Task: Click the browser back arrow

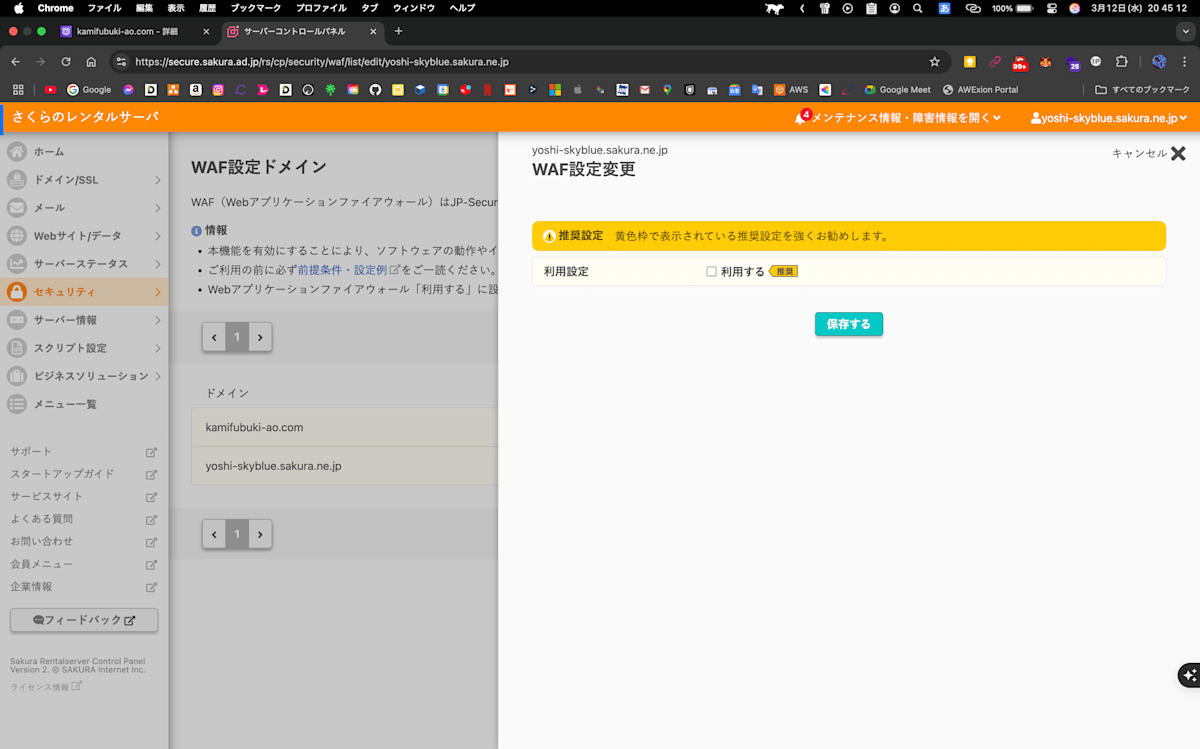Action: click(x=16, y=61)
